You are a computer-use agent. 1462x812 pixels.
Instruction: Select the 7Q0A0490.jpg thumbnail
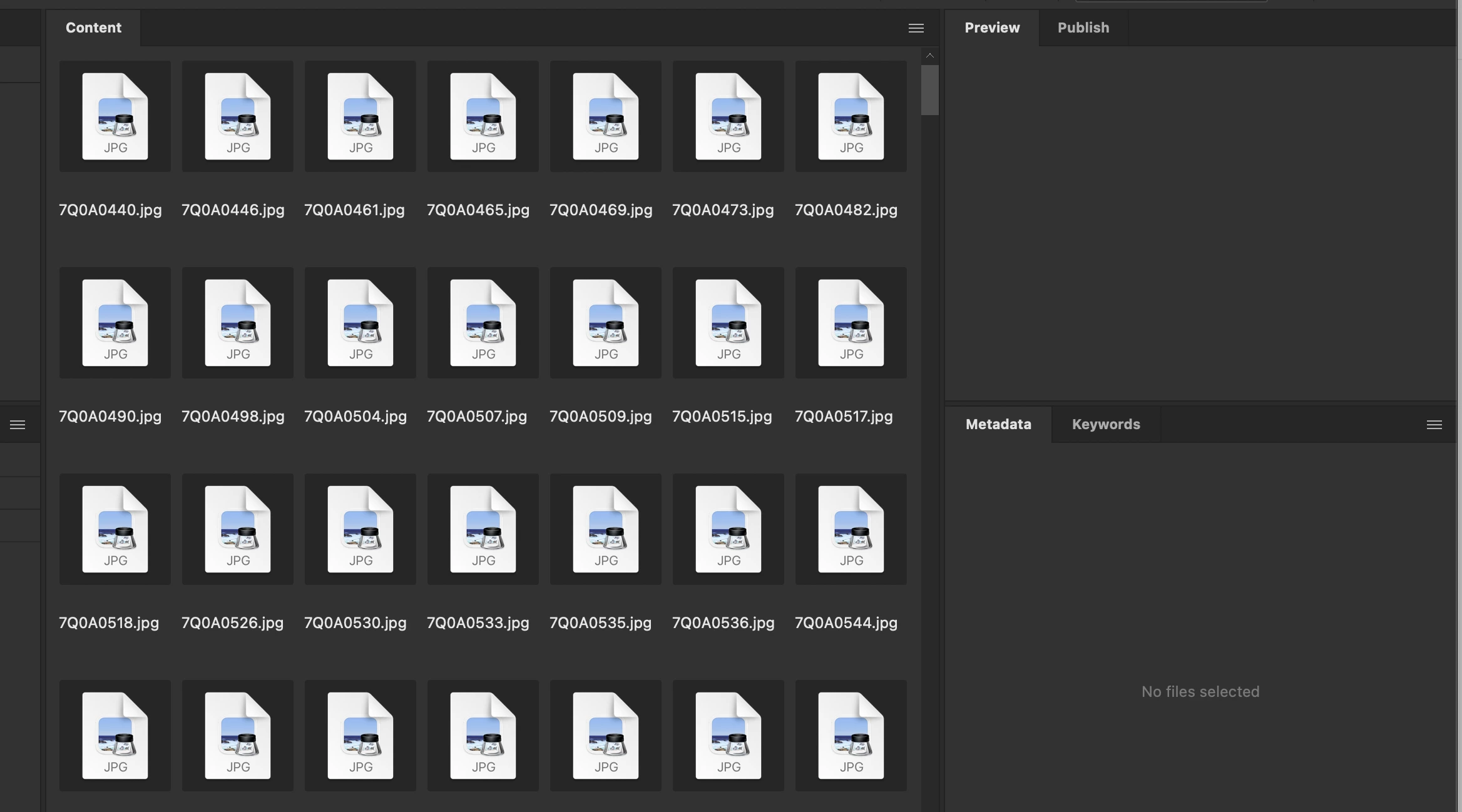point(115,323)
